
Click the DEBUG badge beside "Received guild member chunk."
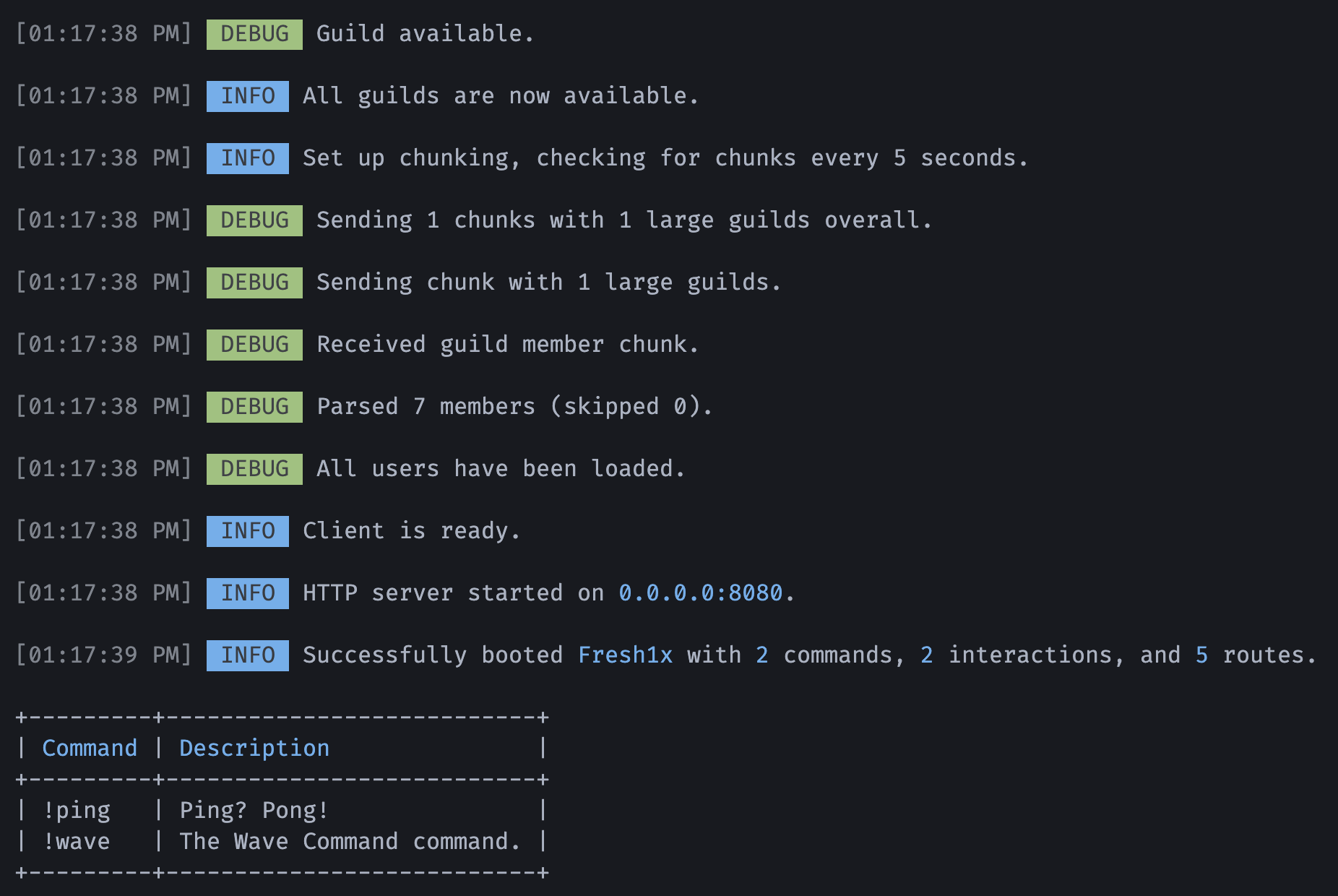coord(254,345)
